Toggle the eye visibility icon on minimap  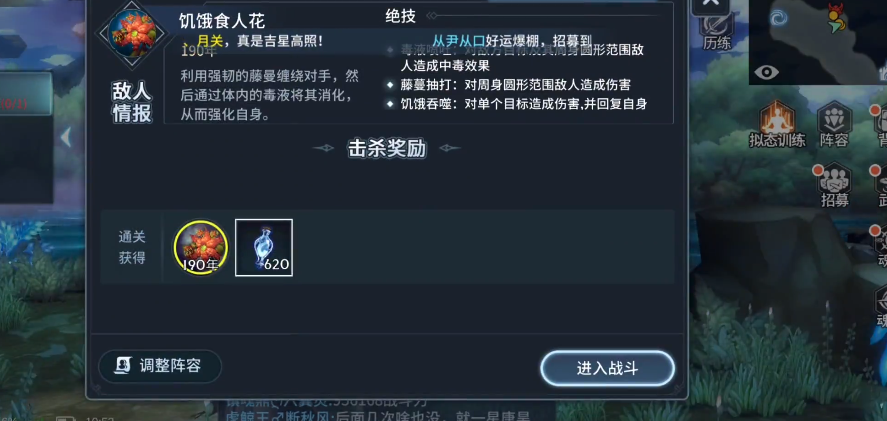click(767, 72)
